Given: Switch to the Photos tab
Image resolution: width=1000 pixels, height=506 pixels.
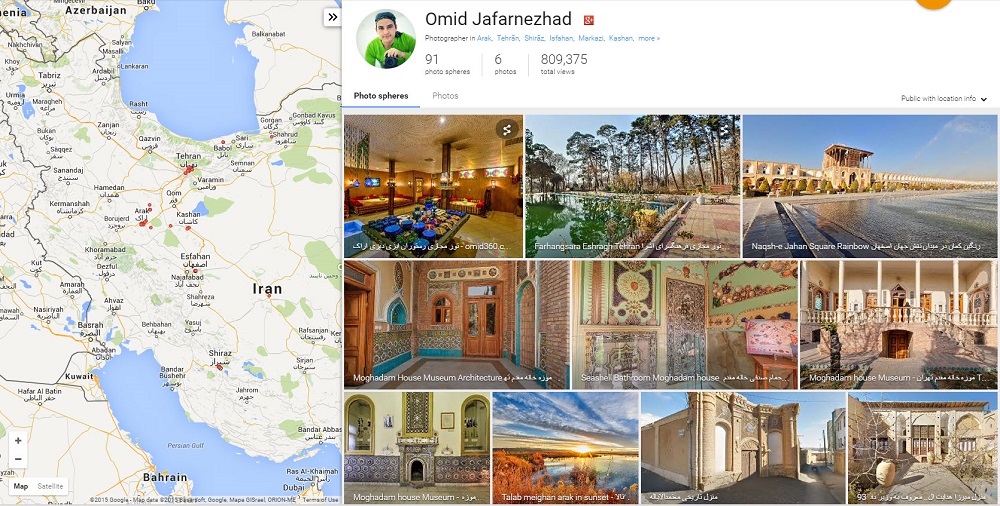Looking at the screenshot, I should pyautogui.click(x=445, y=96).
